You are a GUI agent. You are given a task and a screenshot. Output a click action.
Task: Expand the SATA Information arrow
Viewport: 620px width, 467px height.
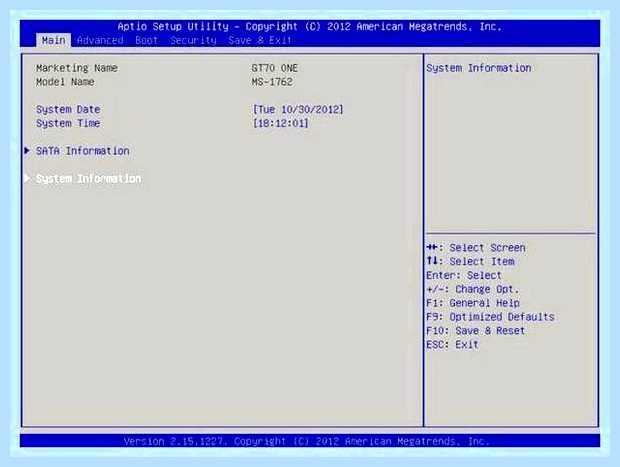[27, 150]
